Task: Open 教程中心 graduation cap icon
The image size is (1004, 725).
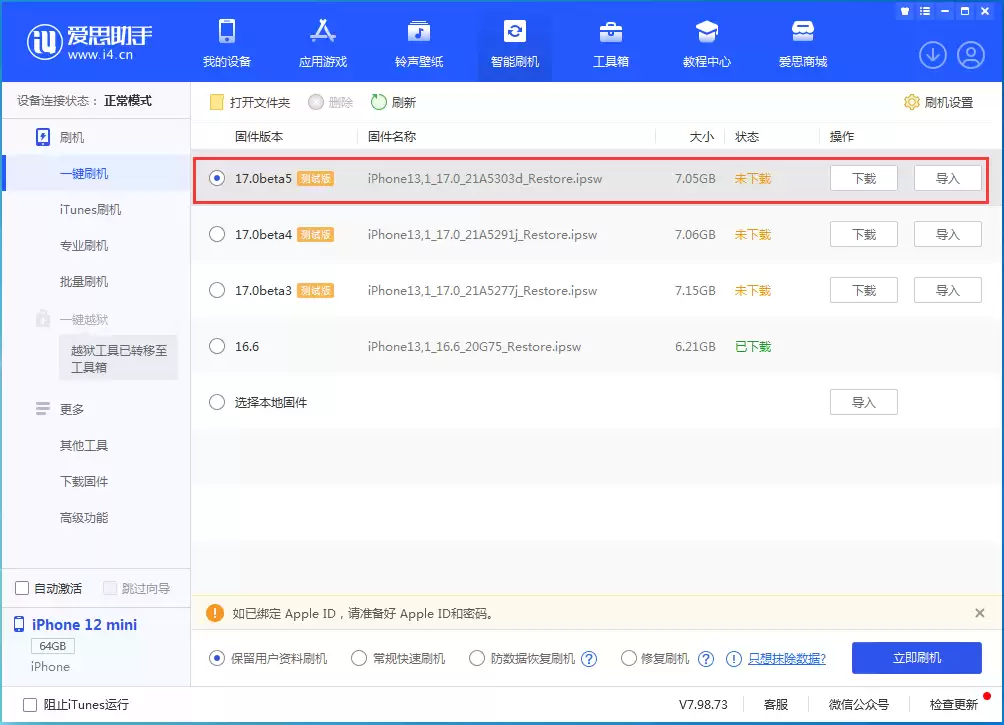Action: coord(707,31)
